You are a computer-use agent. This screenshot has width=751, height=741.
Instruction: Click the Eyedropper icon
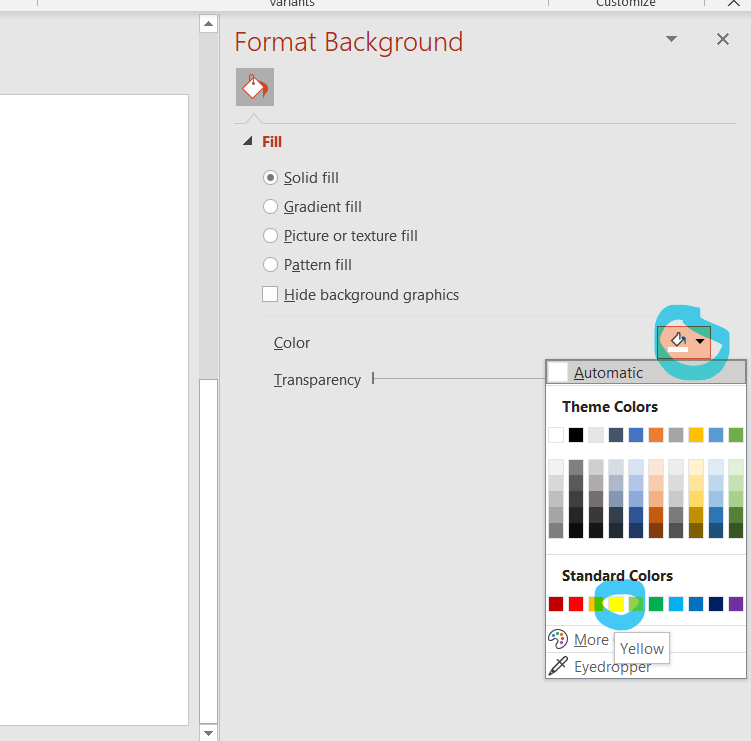[x=558, y=666]
